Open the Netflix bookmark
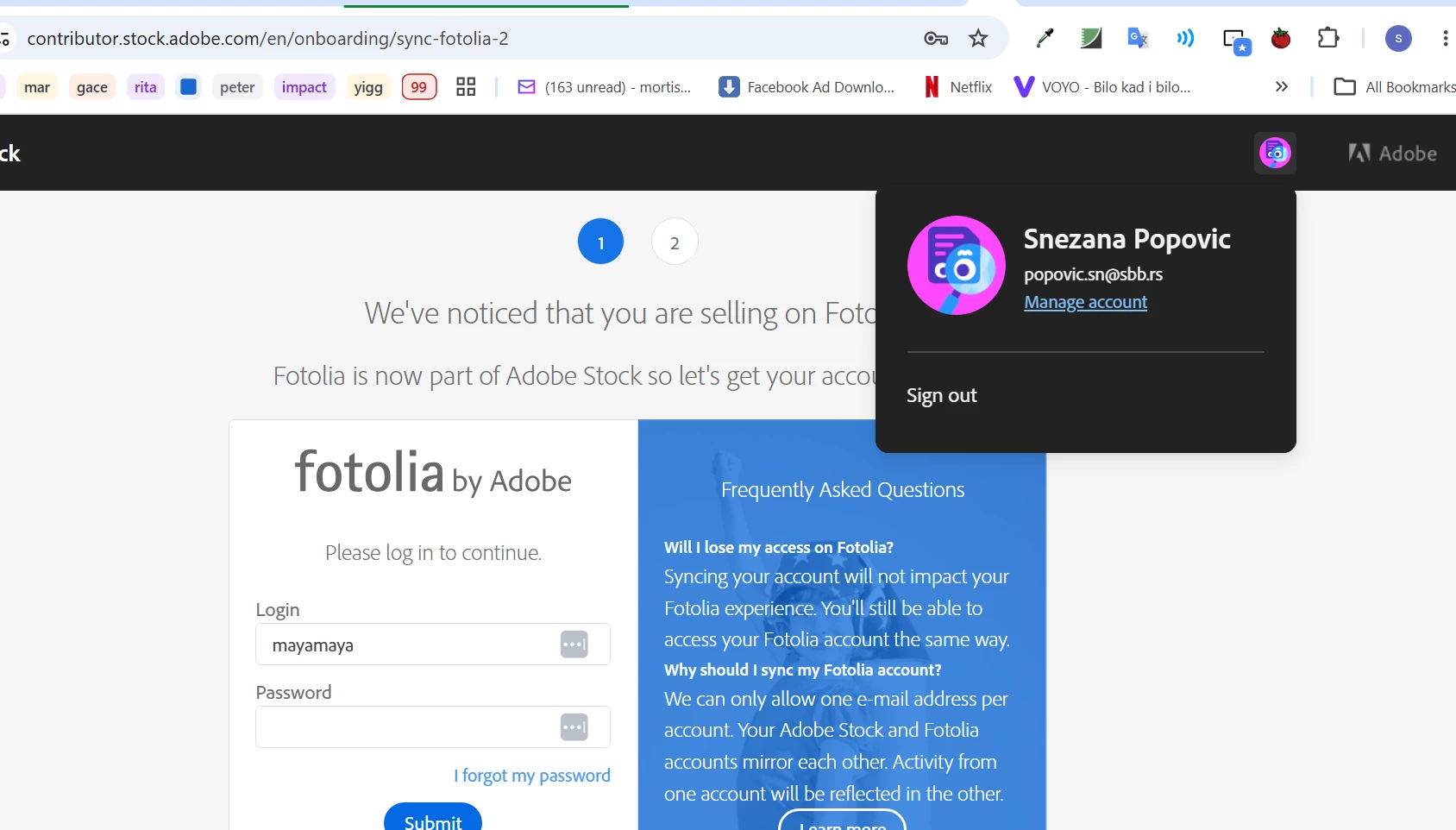1456x830 pixels. point(958,86)
